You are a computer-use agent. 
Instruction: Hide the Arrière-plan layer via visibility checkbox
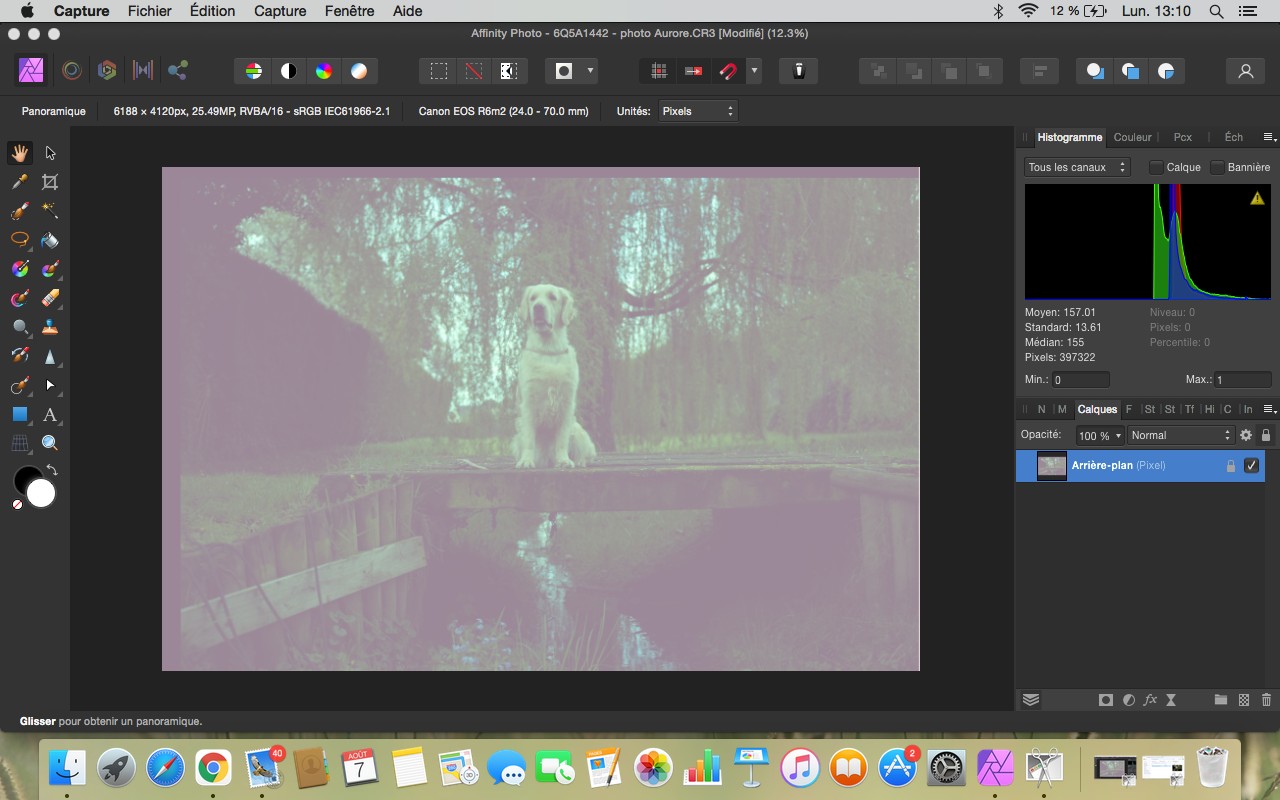[1251, 466]
